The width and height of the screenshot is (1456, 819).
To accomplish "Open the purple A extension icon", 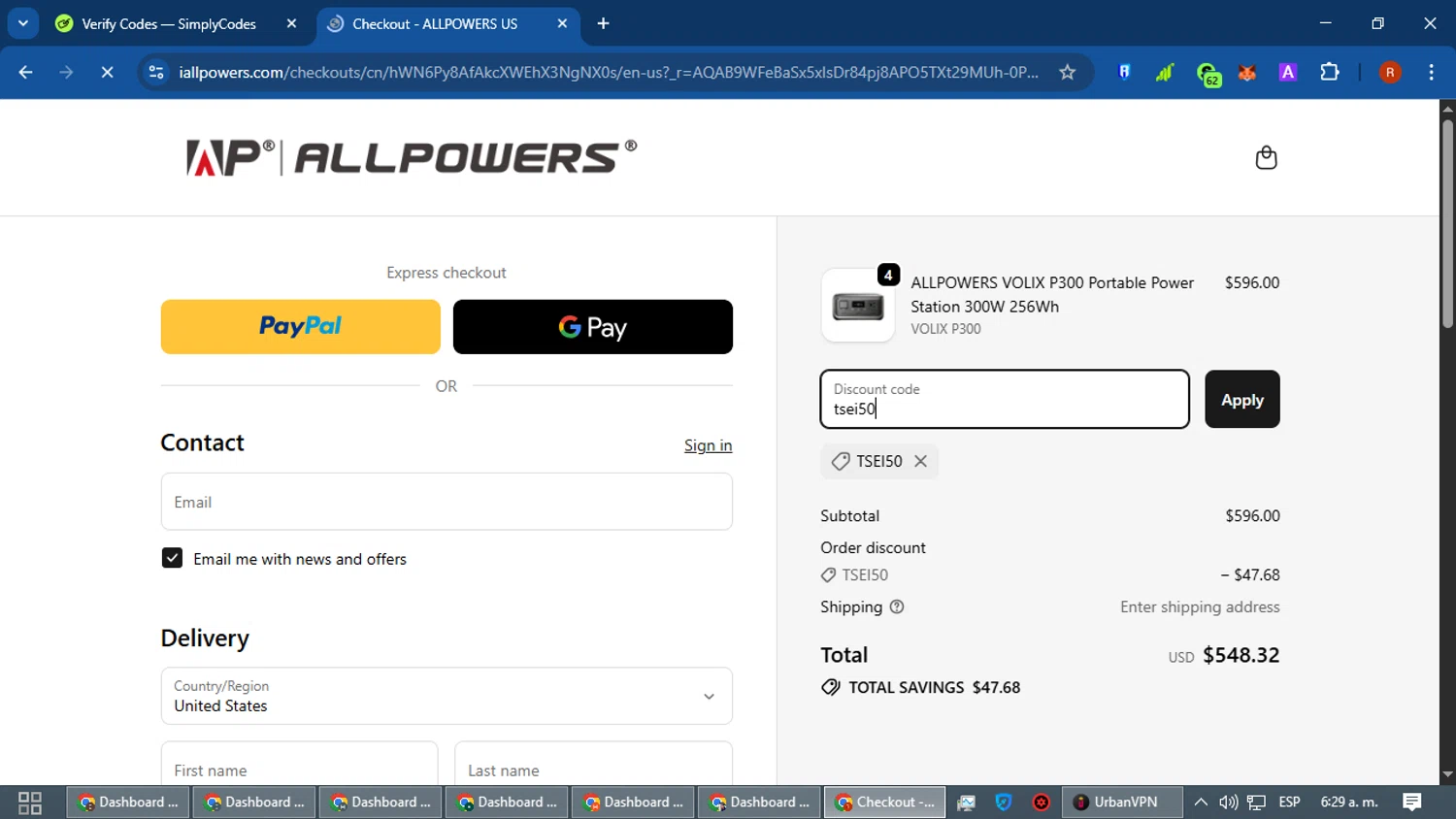I will click(1288, 72).
